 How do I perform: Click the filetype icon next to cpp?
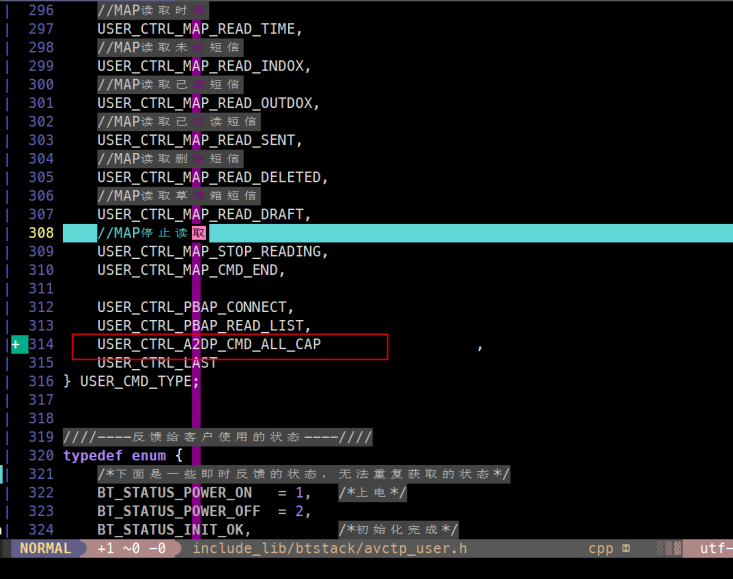(x=626, y=549)
